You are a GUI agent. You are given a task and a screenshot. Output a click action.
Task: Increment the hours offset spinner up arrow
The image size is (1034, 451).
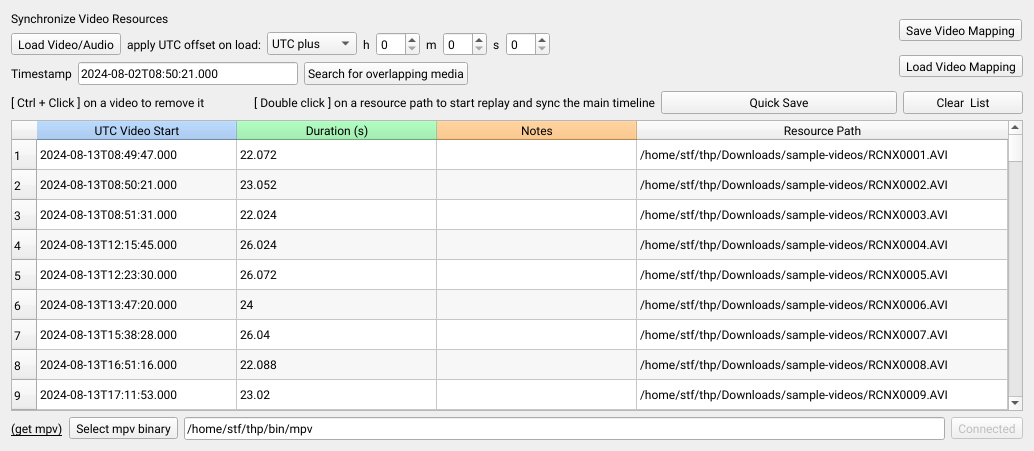pyautogui.click(x=412, y=40)
